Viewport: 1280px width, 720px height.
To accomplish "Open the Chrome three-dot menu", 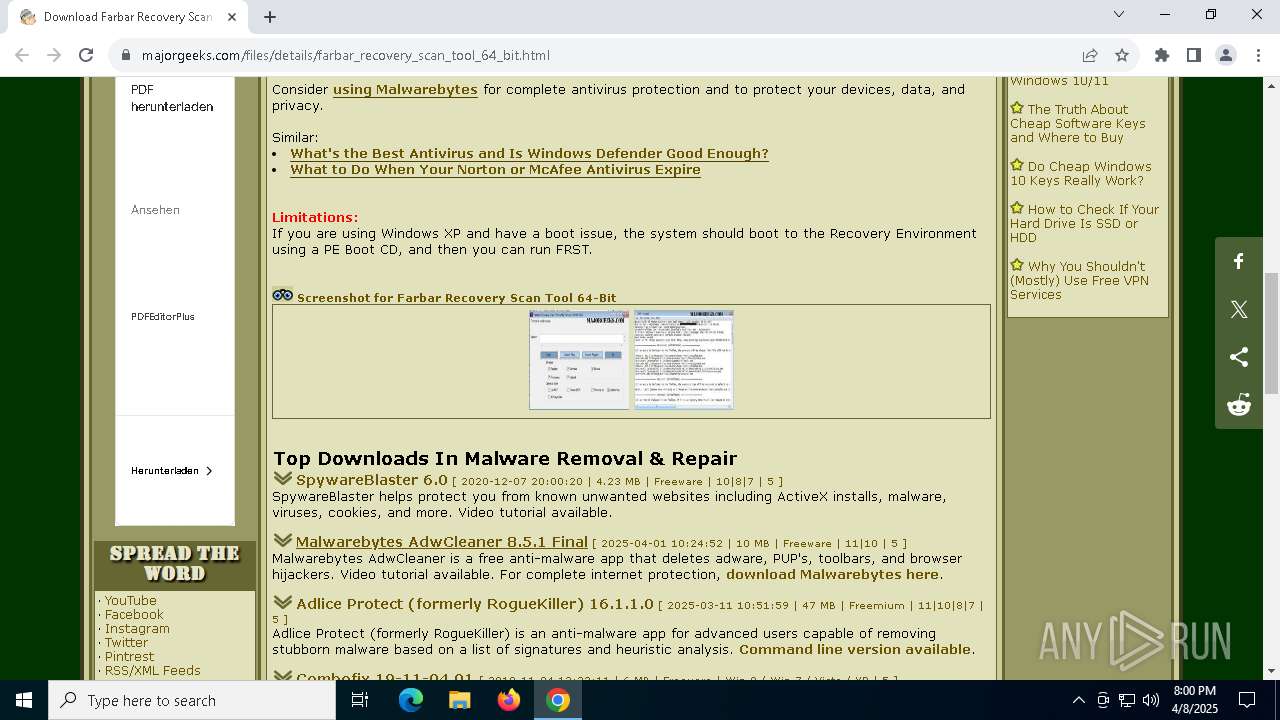I will (1257, 55).
